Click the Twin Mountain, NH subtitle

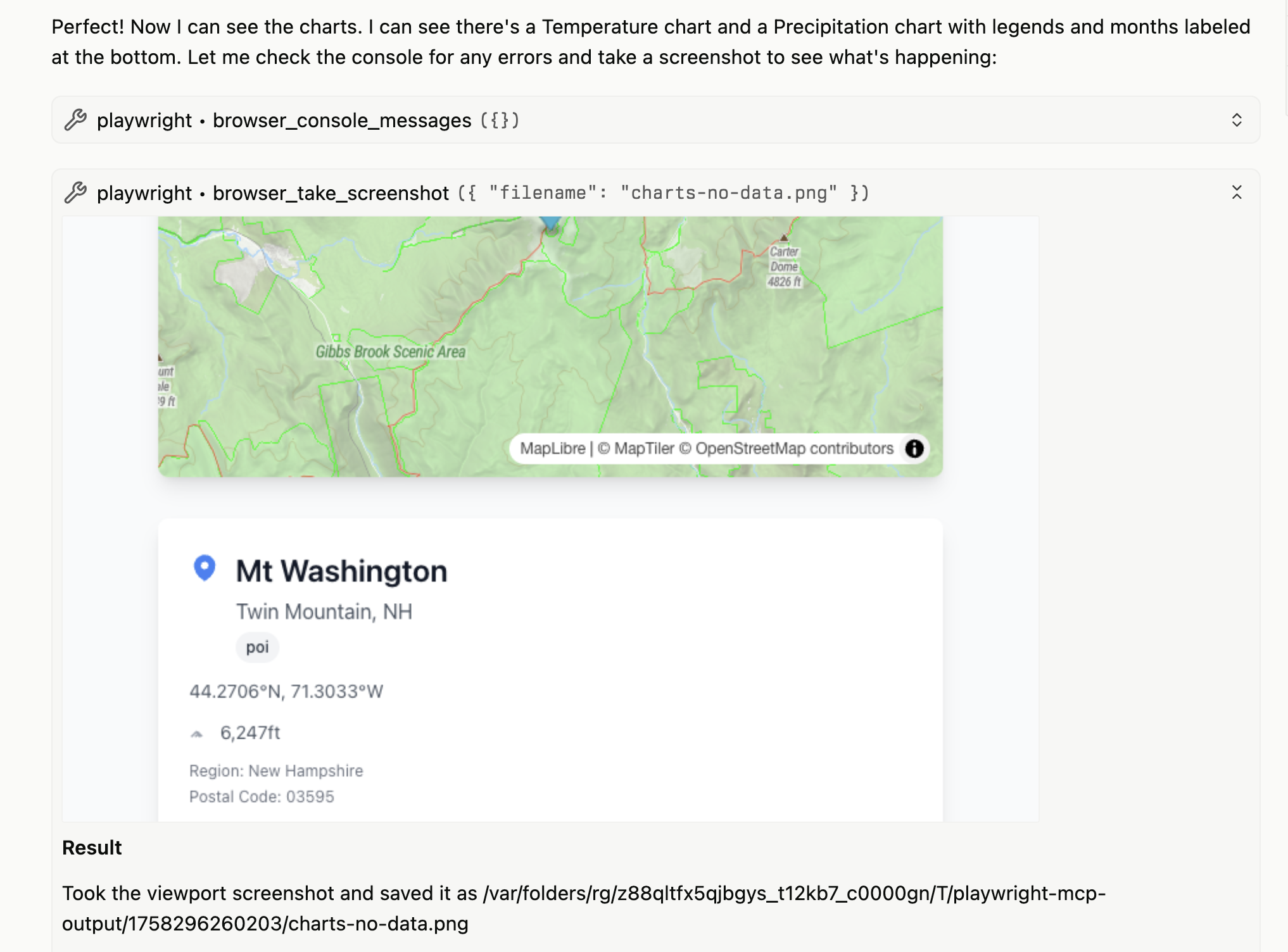click(x=324, y=611)
